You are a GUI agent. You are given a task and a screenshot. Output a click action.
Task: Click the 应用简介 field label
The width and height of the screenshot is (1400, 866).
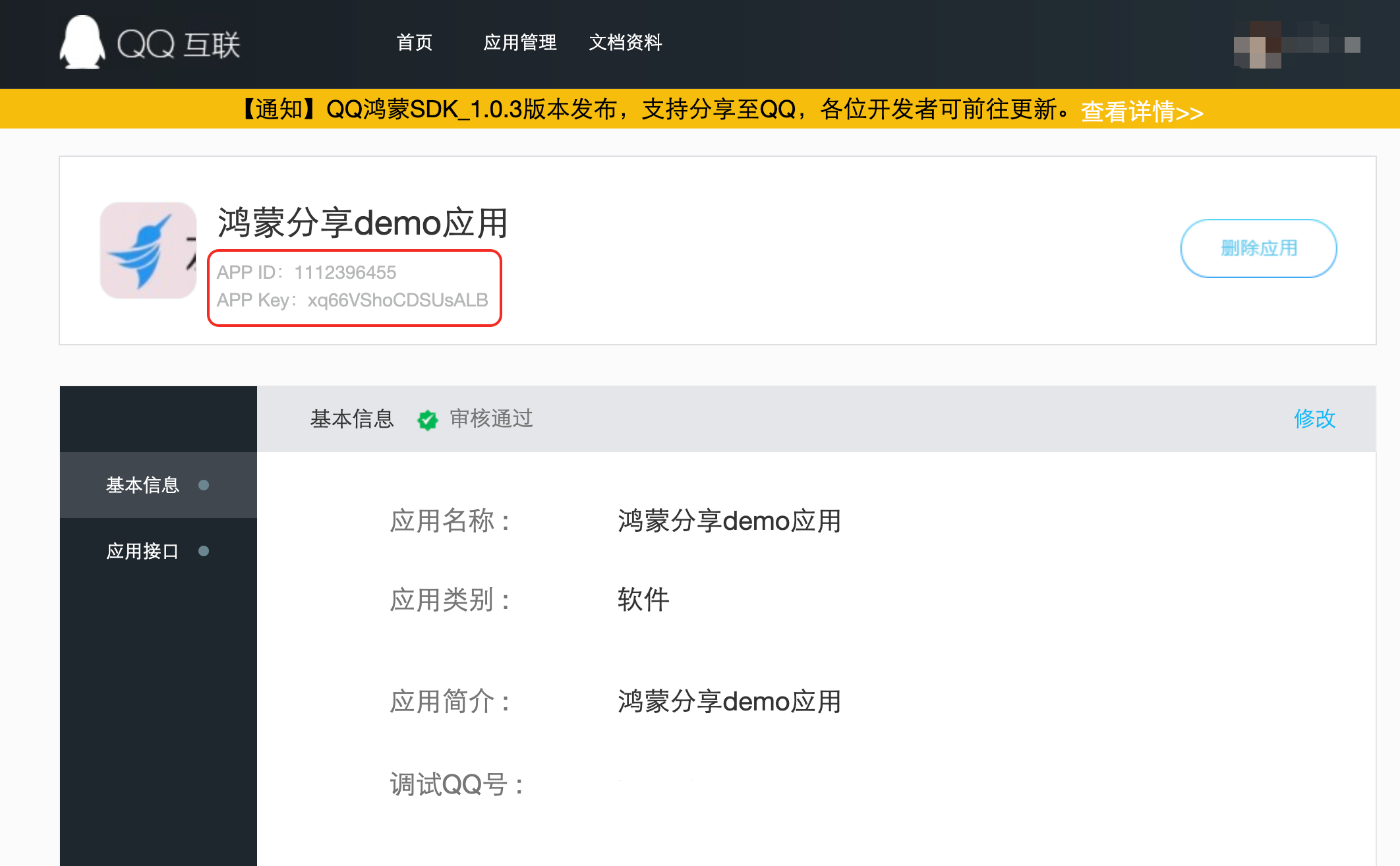pyautogui.click(x=450, y=701)
